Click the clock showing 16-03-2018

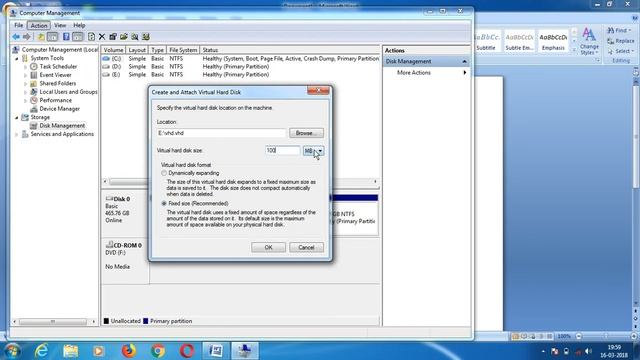614,351
